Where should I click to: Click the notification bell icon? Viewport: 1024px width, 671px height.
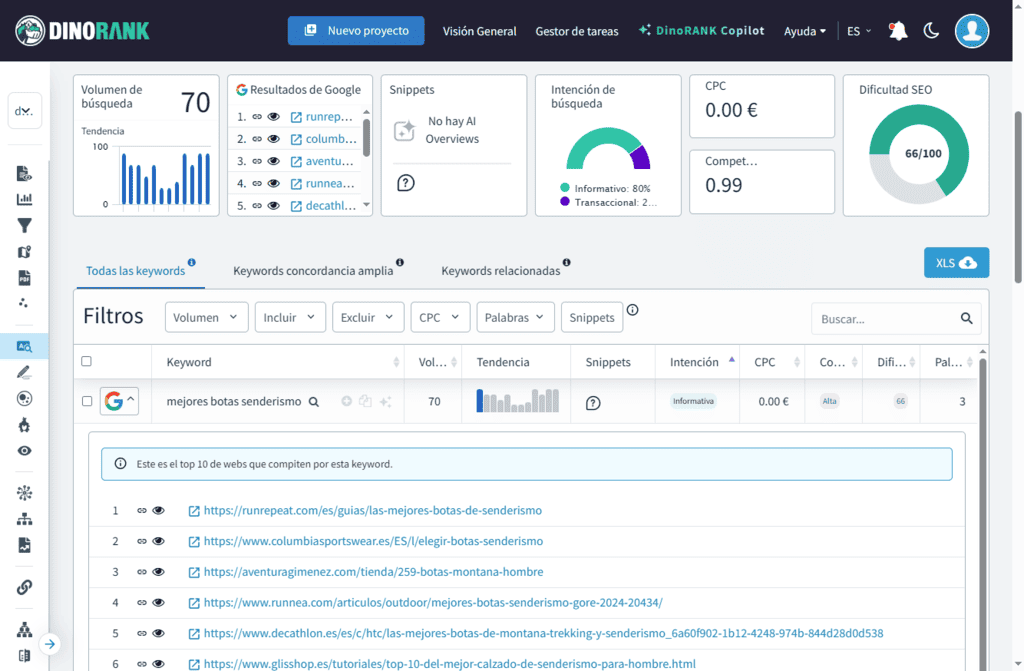(897, 30)
